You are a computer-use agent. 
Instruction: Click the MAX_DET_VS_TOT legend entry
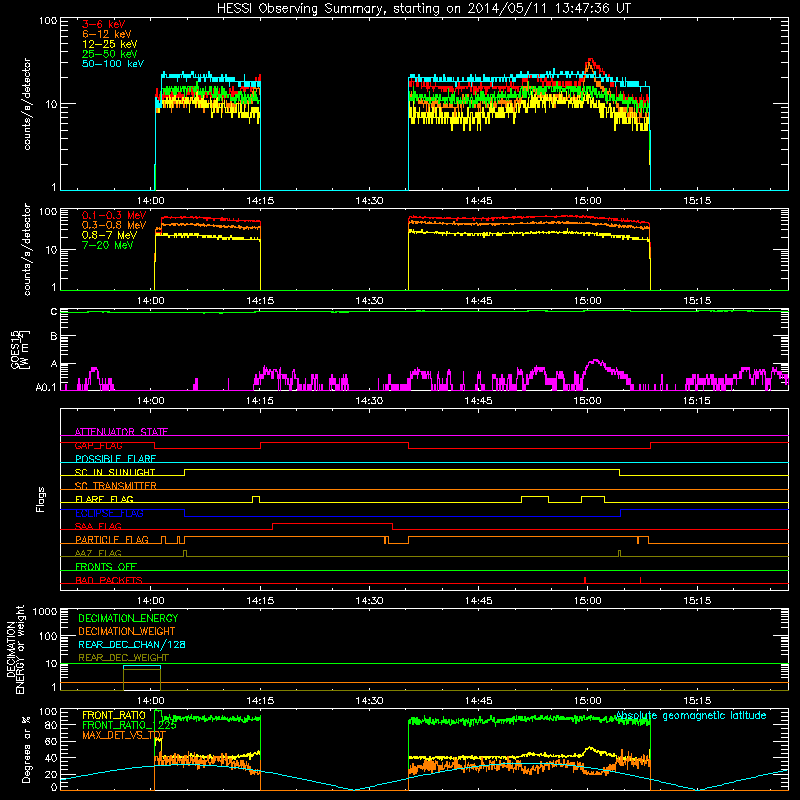(124, 735)
